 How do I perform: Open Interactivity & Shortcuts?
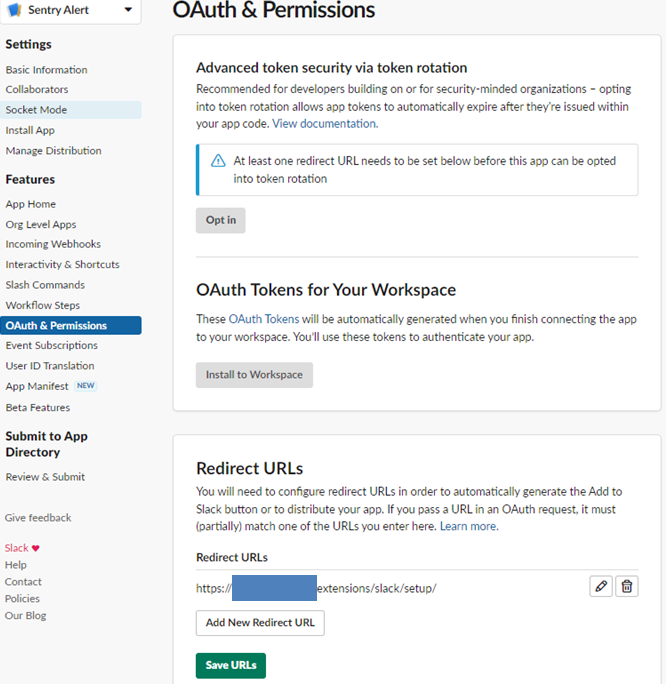[x=62, y=264]
